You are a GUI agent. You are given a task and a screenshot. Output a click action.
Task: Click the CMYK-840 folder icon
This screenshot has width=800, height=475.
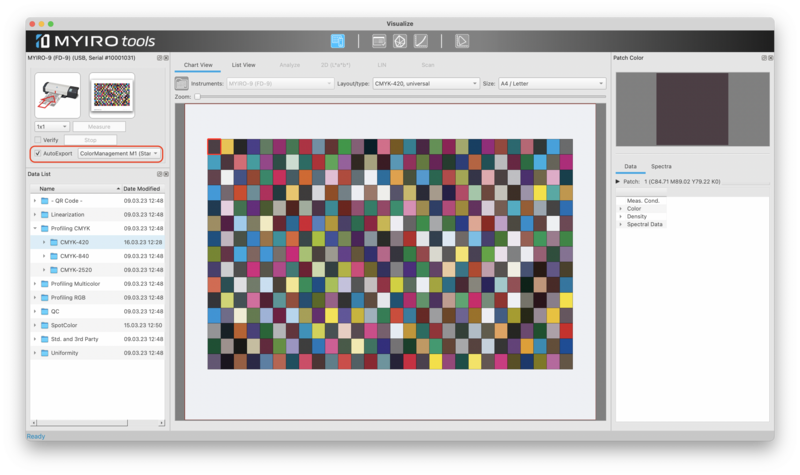54,256
